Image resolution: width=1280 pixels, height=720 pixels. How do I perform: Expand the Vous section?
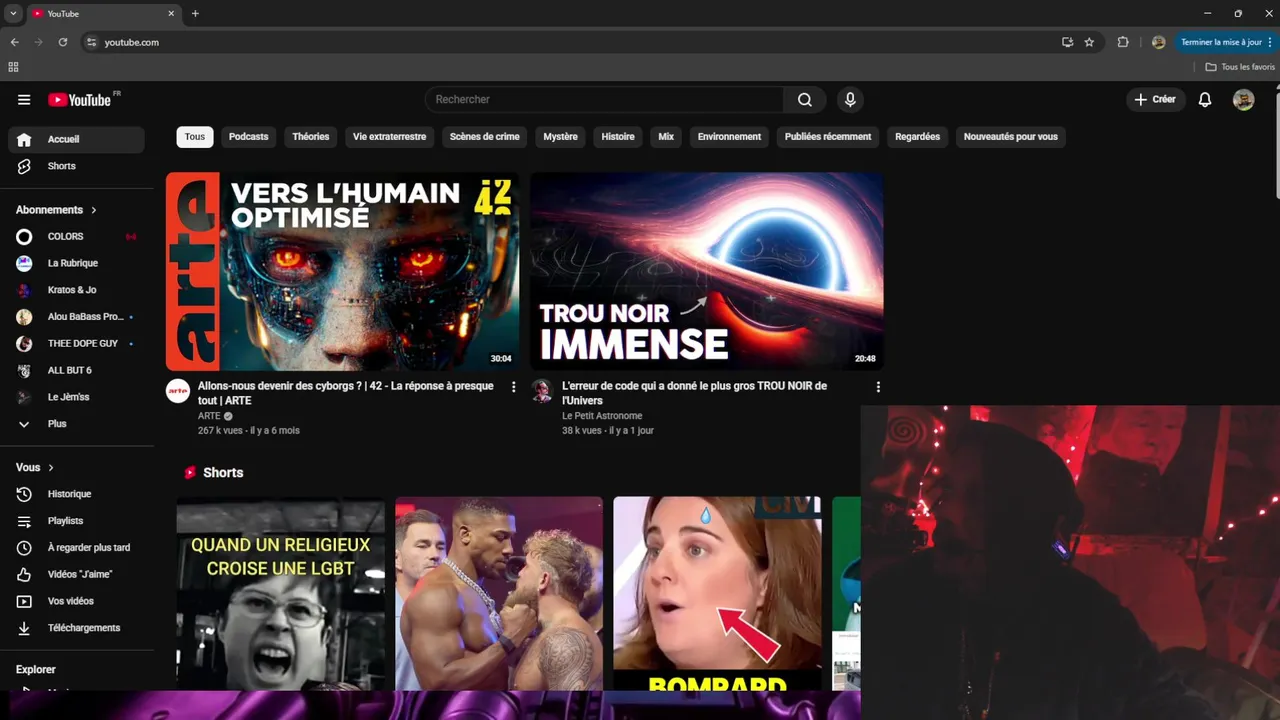[35, 468]
